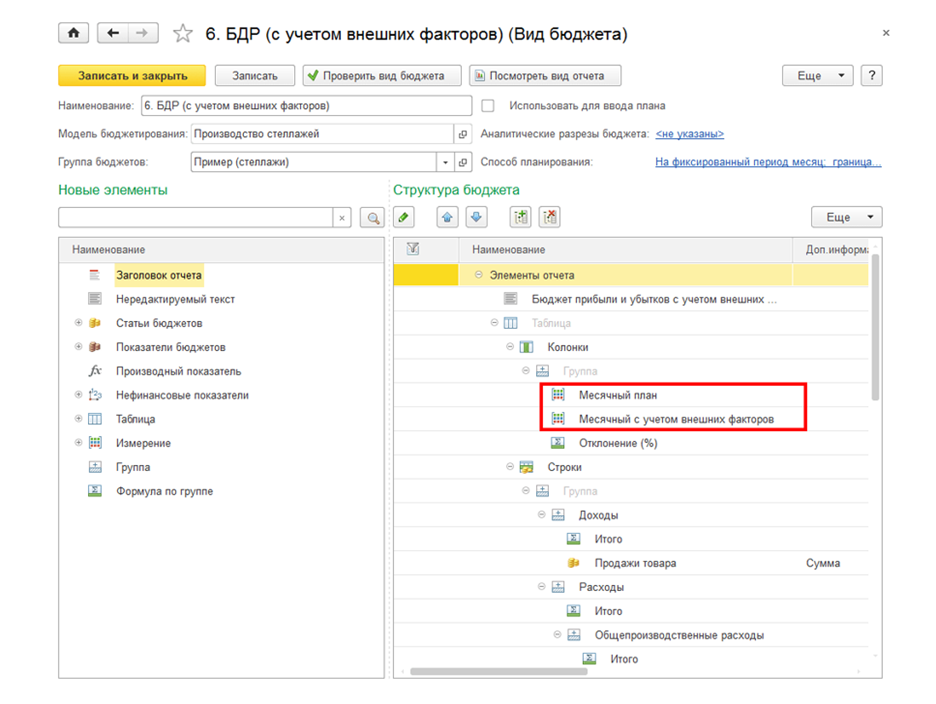Expand the Показатели бюджетов node
The width and height of the screenshot is (936, 704).
coord(78,347)
